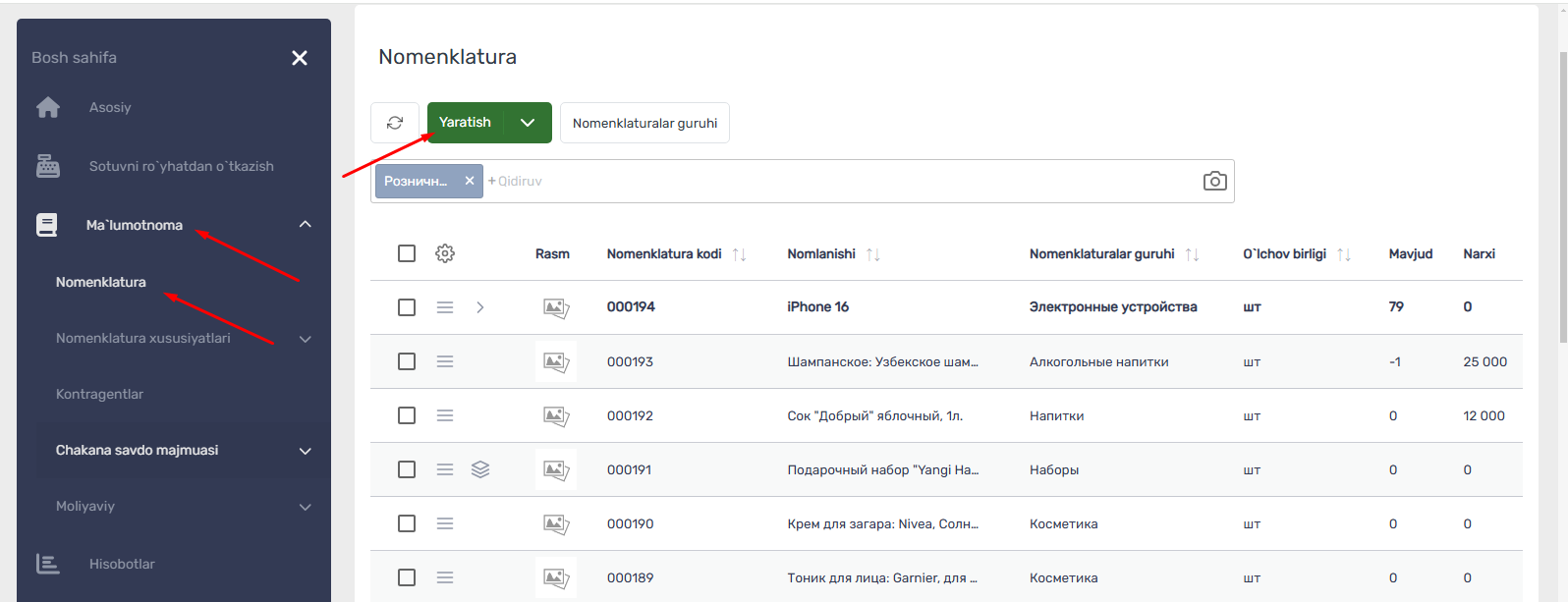Open row menu for item 000189
Screen dimensions: 1568x602
coord(445,577)
